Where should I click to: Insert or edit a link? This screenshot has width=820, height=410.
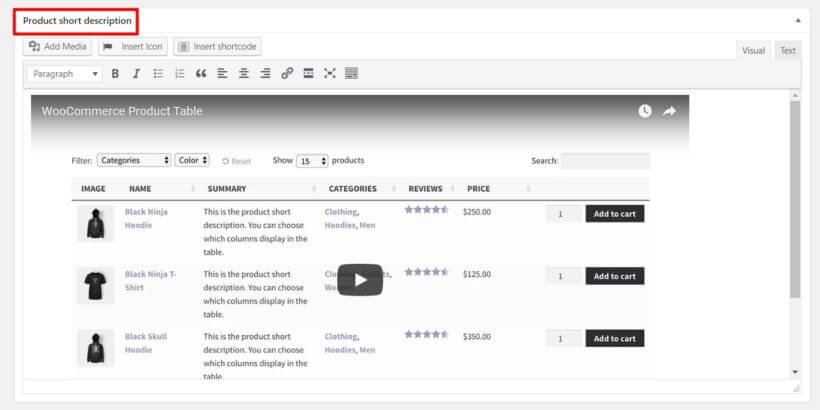point(287,74)
